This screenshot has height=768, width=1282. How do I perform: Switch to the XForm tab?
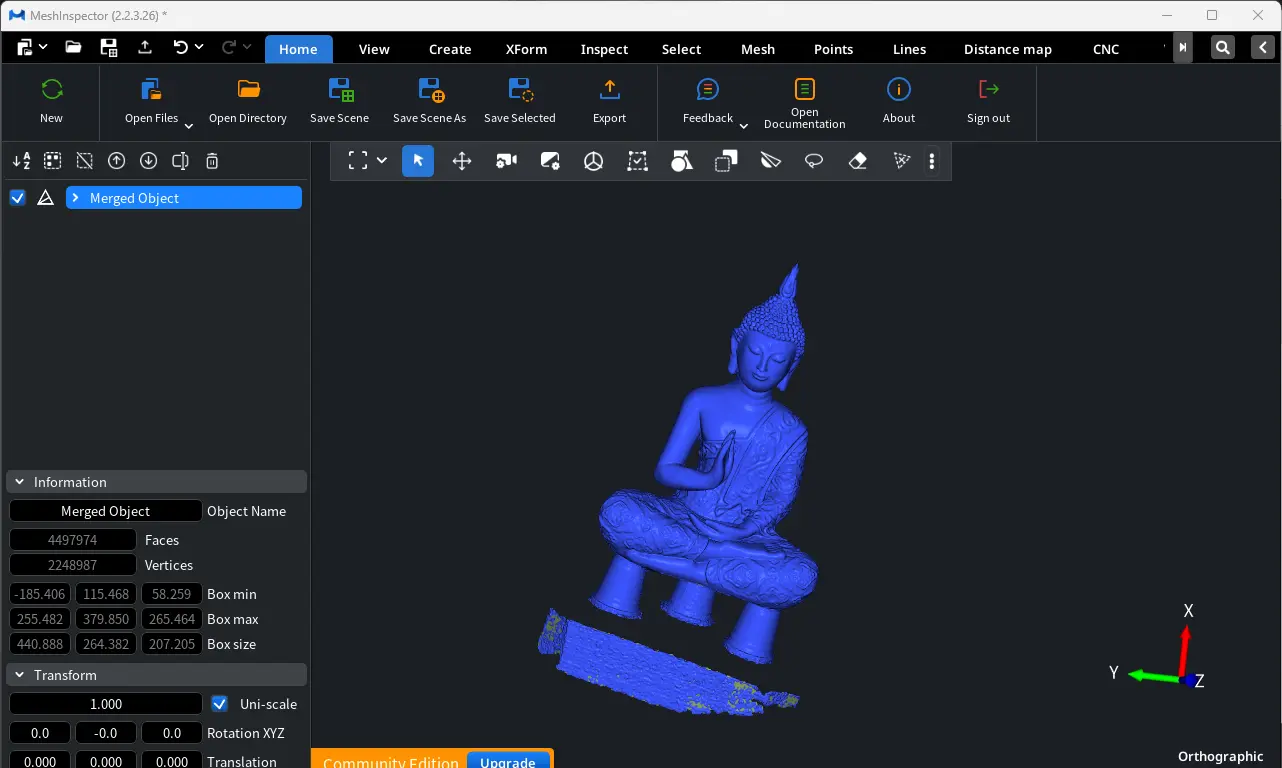coord(526,49)
